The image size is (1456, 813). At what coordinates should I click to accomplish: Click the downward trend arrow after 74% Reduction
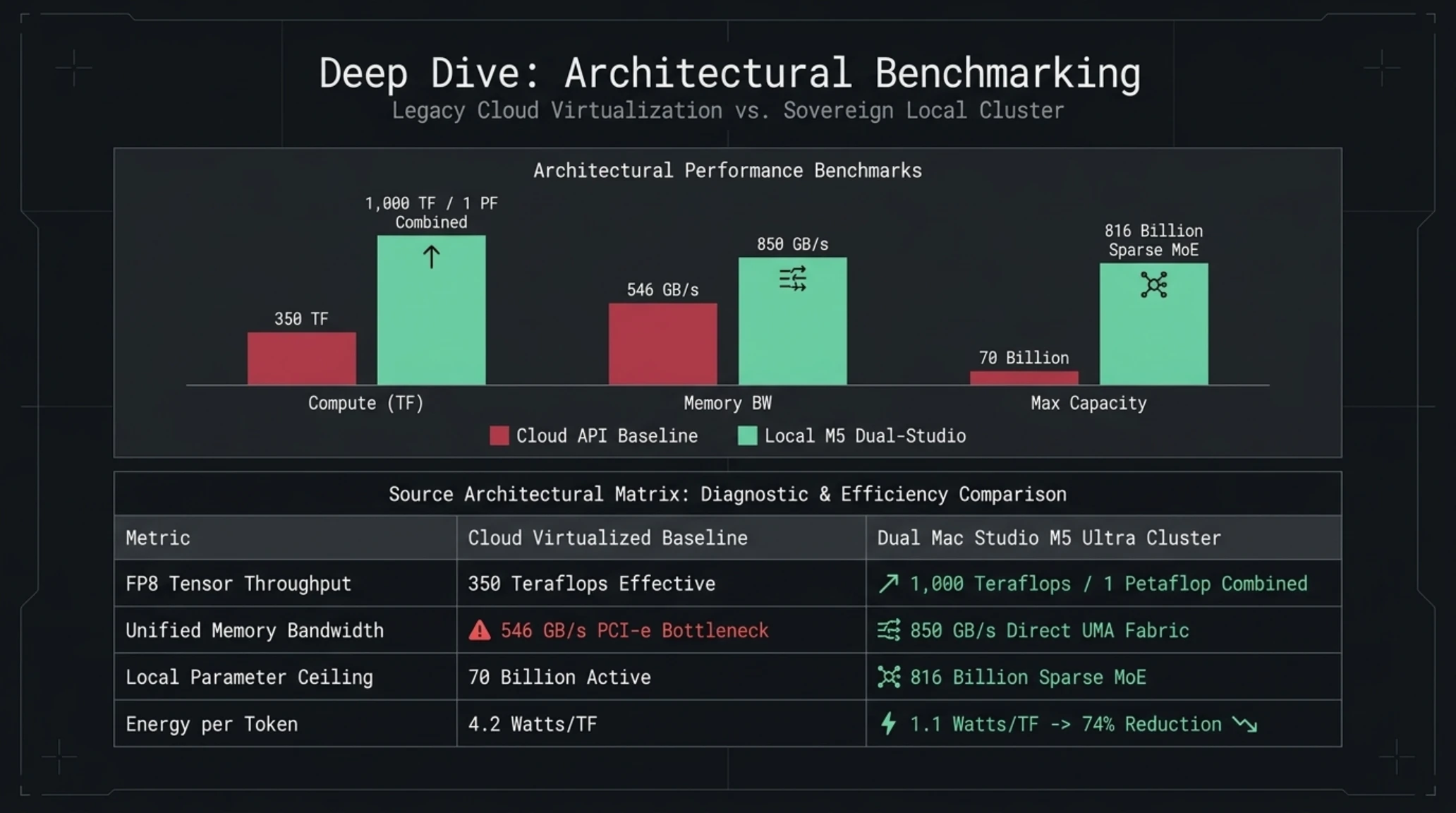click(1245, 725)
